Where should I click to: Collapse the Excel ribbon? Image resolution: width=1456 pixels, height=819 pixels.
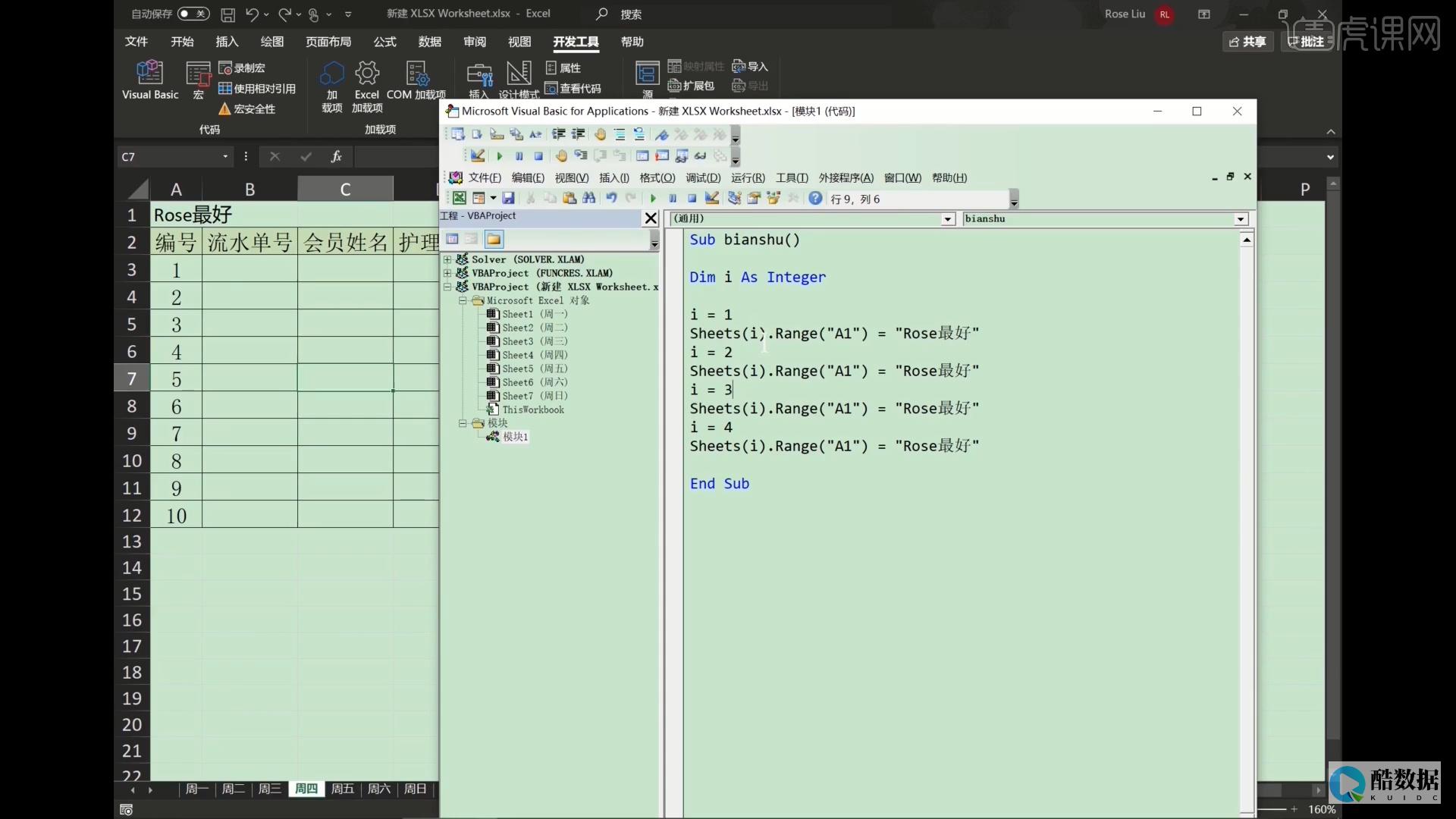tap(1331, 131)
